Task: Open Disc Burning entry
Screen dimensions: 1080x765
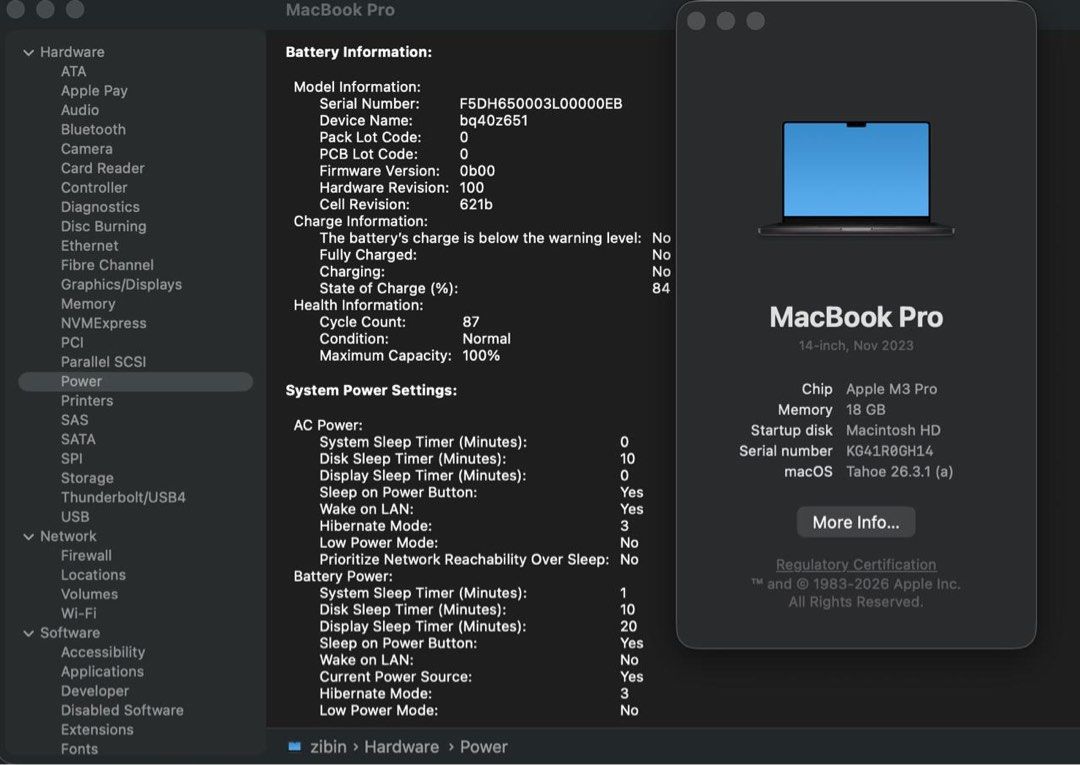Action: click(x=103, y=226)
